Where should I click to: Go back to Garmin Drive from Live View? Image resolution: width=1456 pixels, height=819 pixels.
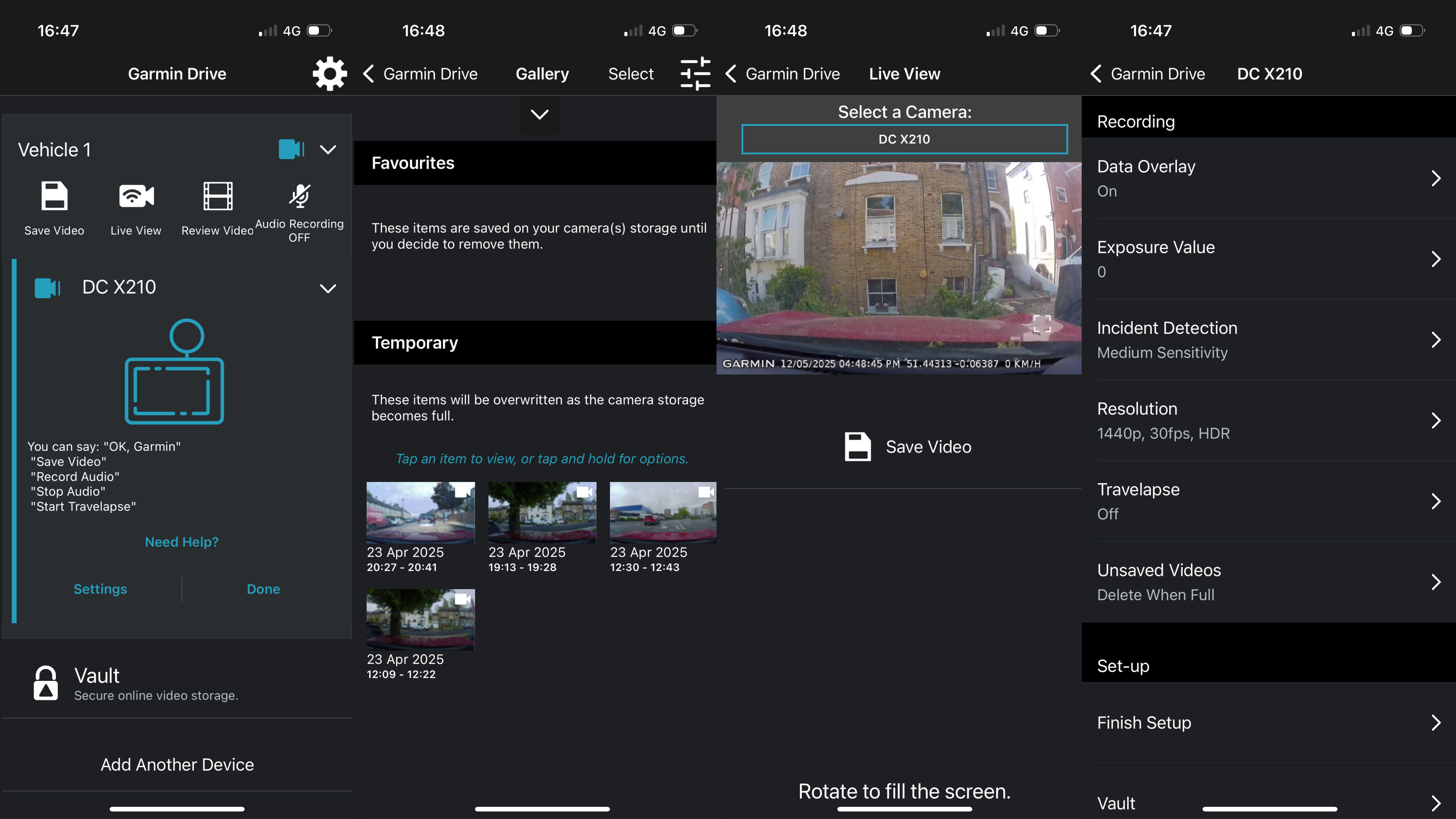(x=782, y=73)
